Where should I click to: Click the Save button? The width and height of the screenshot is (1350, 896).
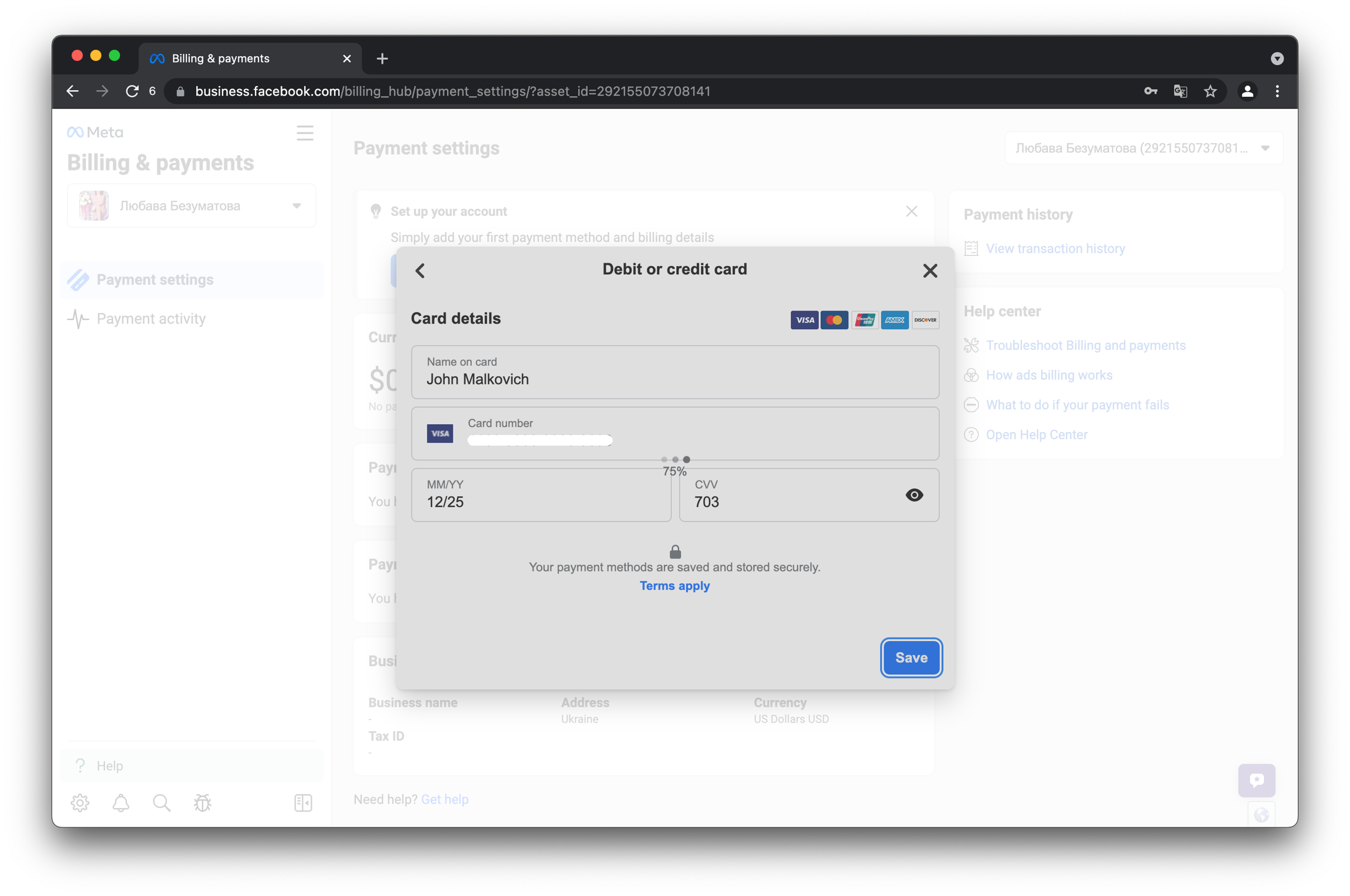pyautogui.click(x=911, y=657)
